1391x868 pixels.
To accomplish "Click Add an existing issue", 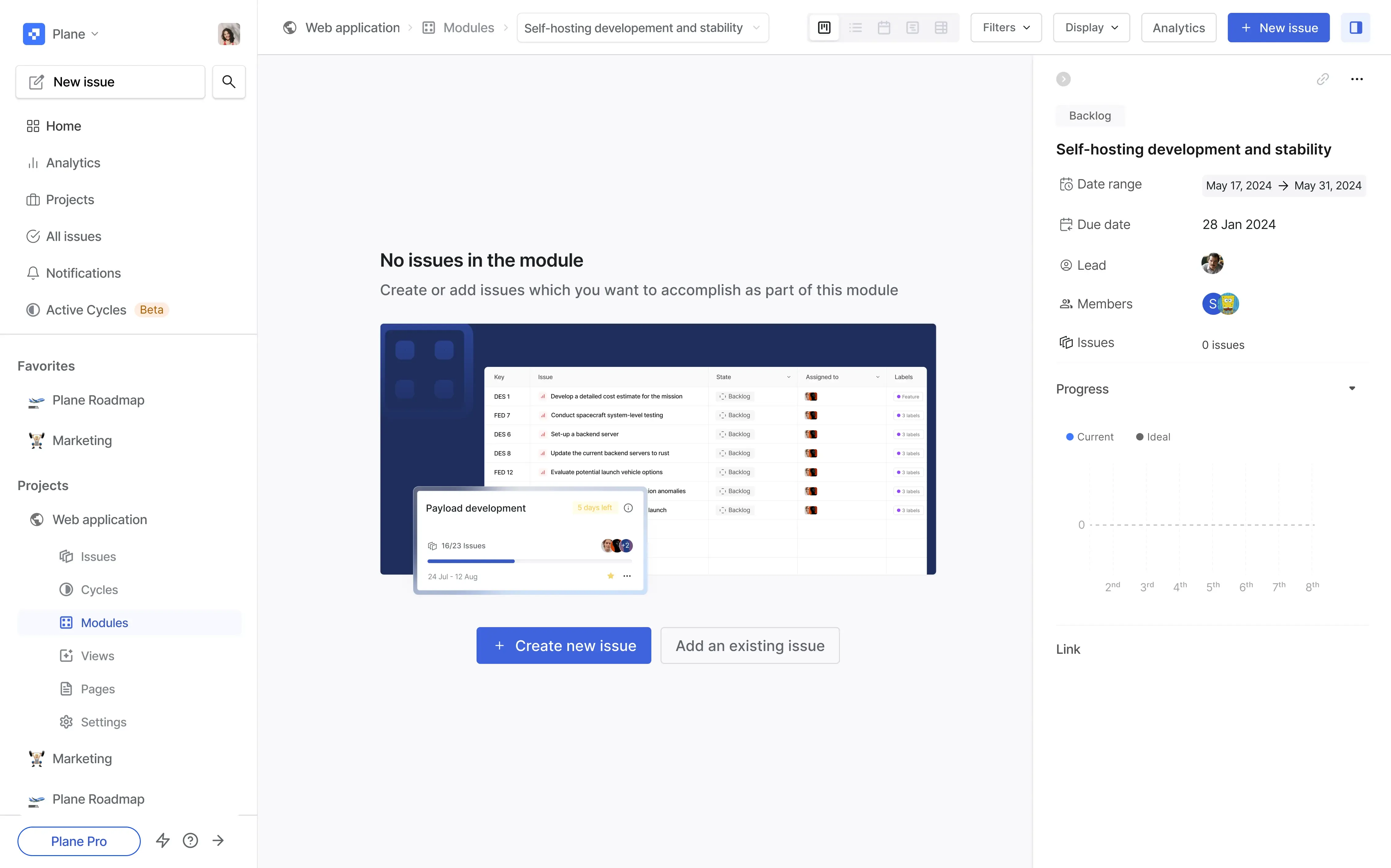I will pyautogui.click(x=749, y=645).
